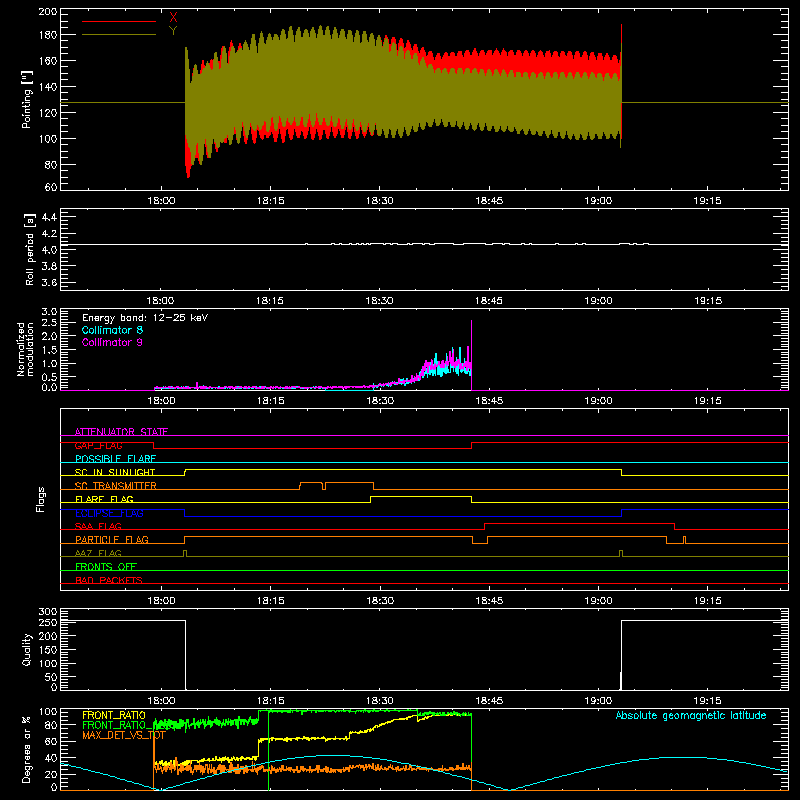Click the magenta modulation spike near 18:43
Screen dimensions: 800x800
pyautogui.click(x=471, y=355)
